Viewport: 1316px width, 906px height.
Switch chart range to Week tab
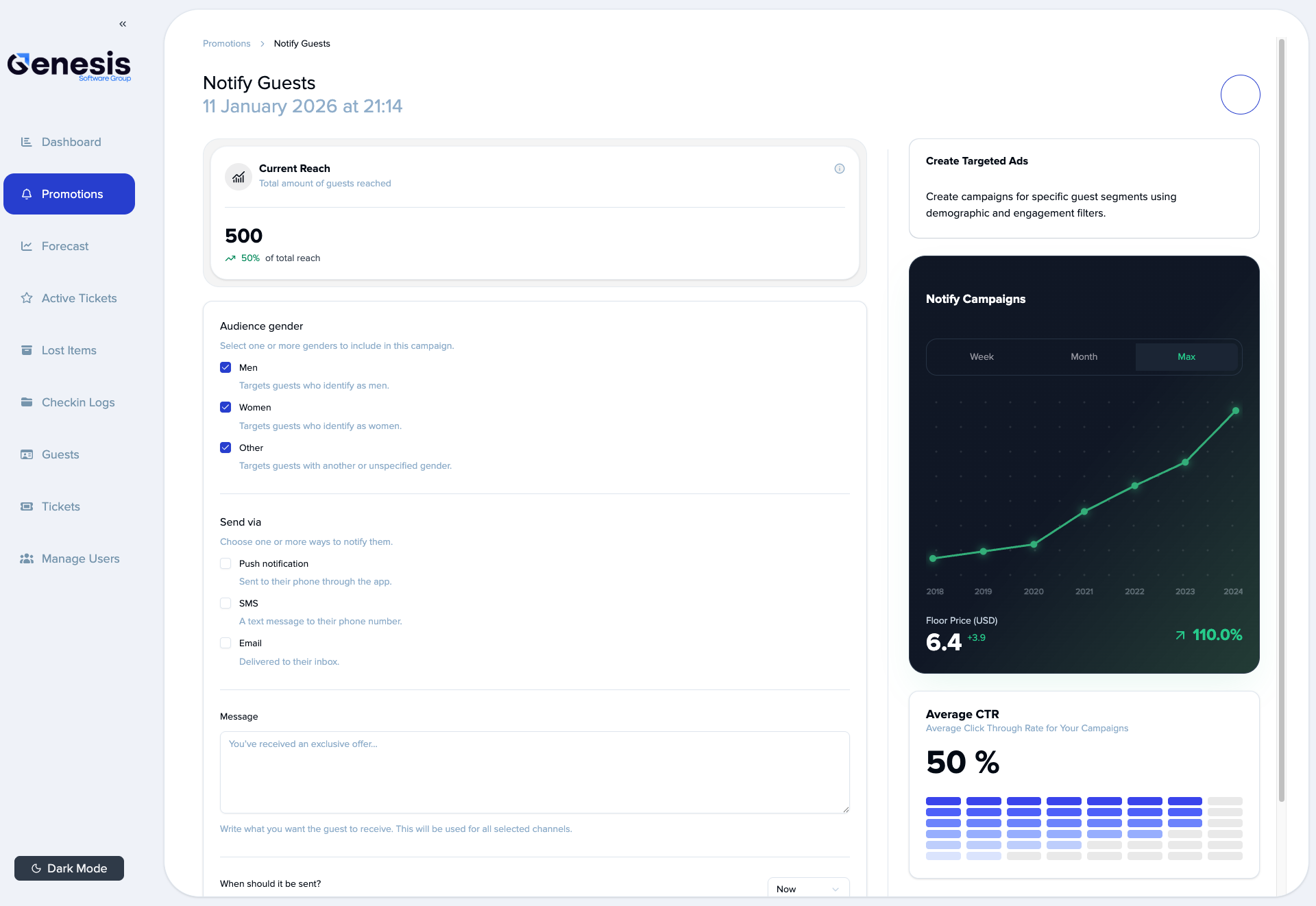click(x=982, y=356)
